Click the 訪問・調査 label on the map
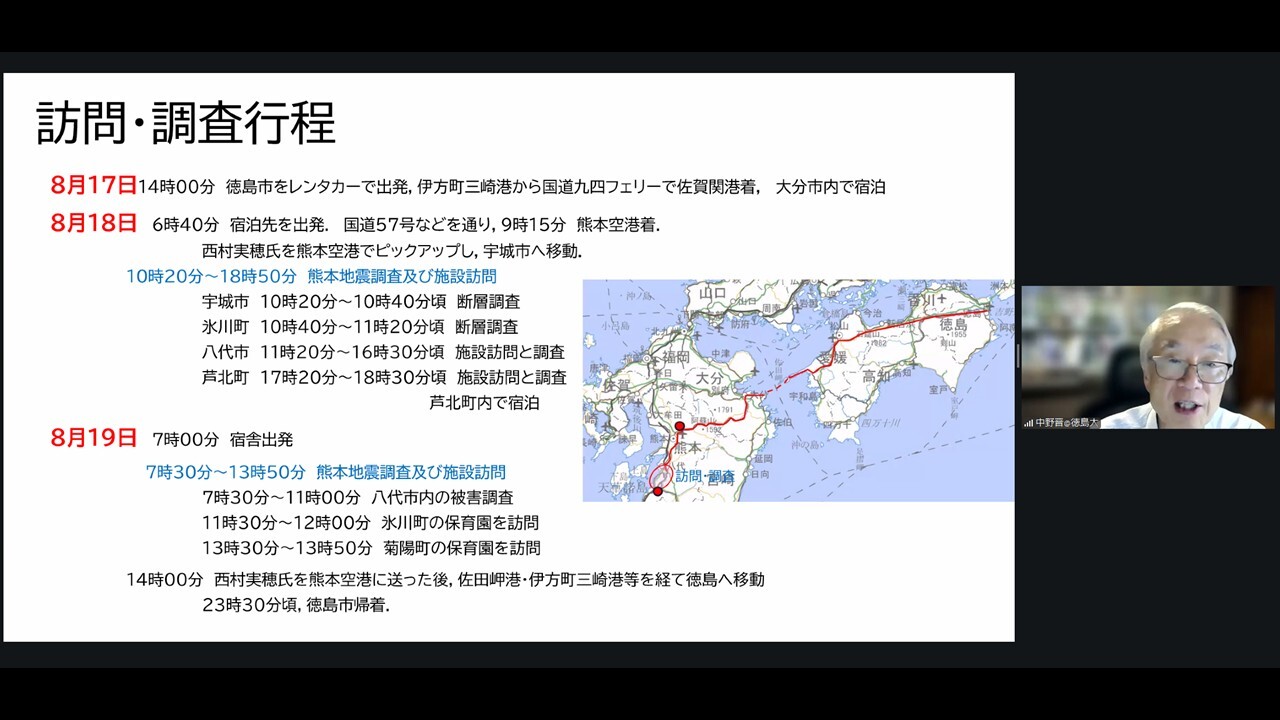The height and width of the screenshot is (720, 1280). (705, 477)
